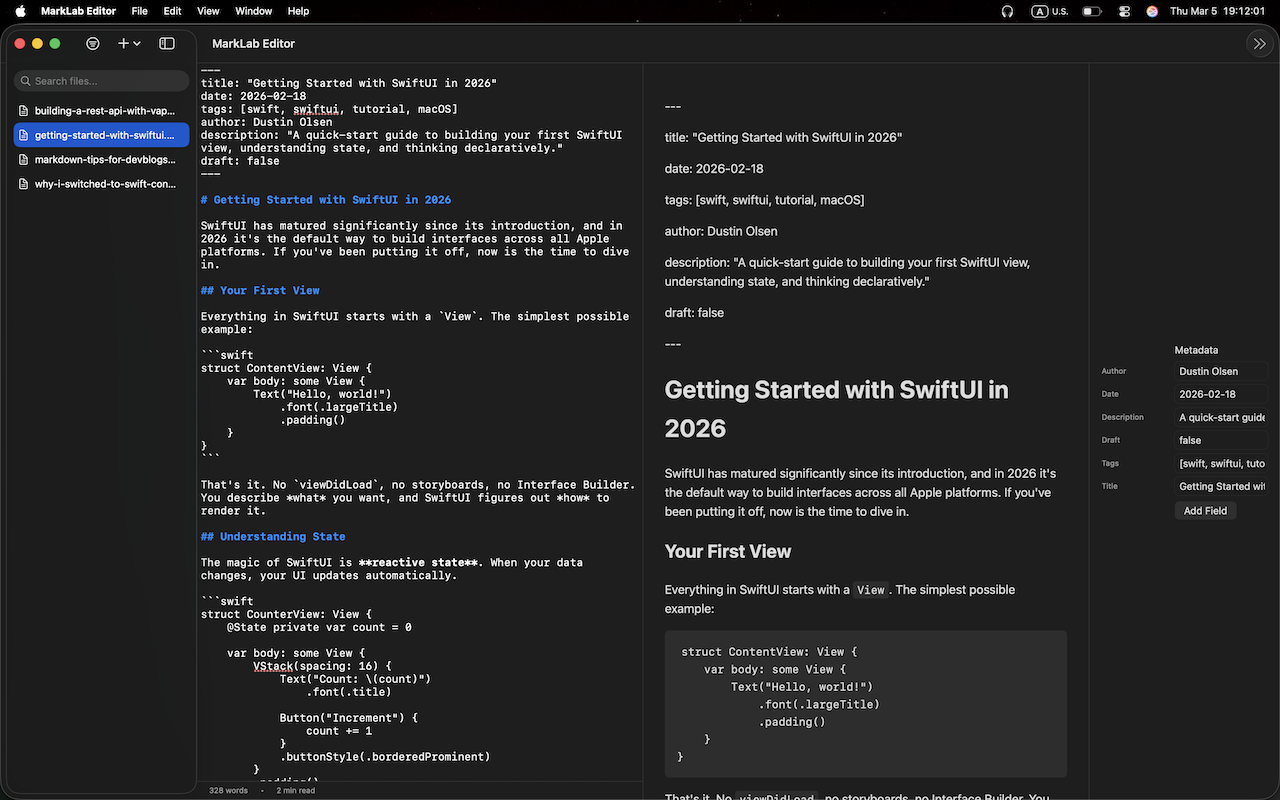Select the filter icon in the toolbar

tap(93, 43)
